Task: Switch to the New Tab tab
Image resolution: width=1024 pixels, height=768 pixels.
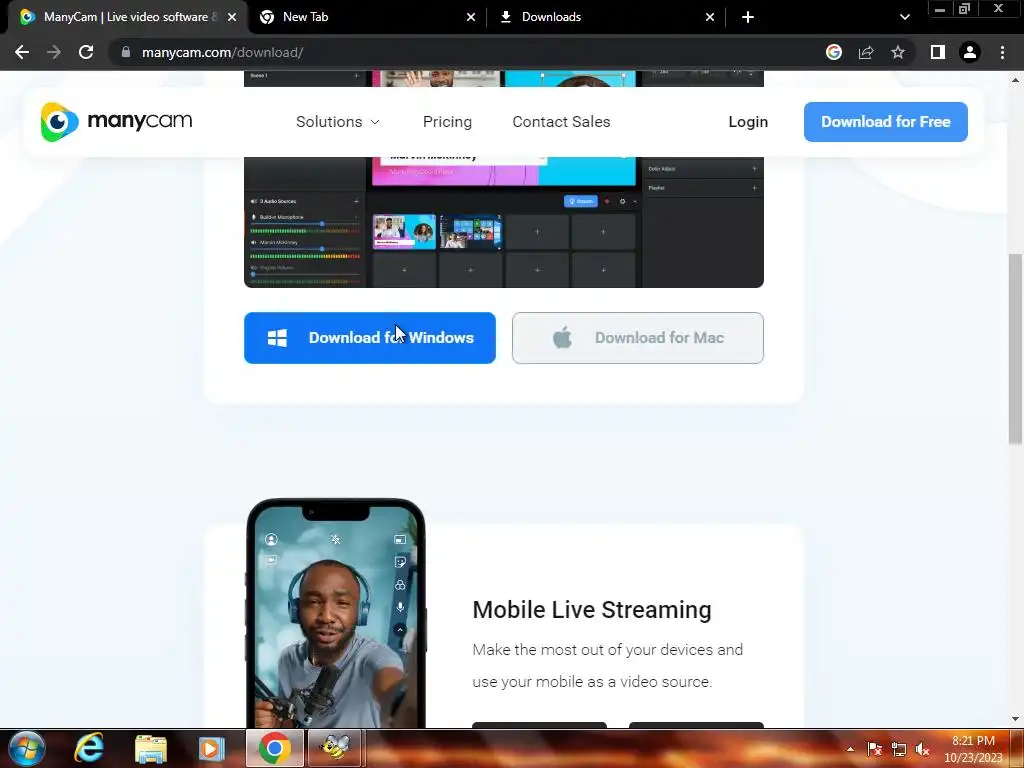Action: coord(366,17)
